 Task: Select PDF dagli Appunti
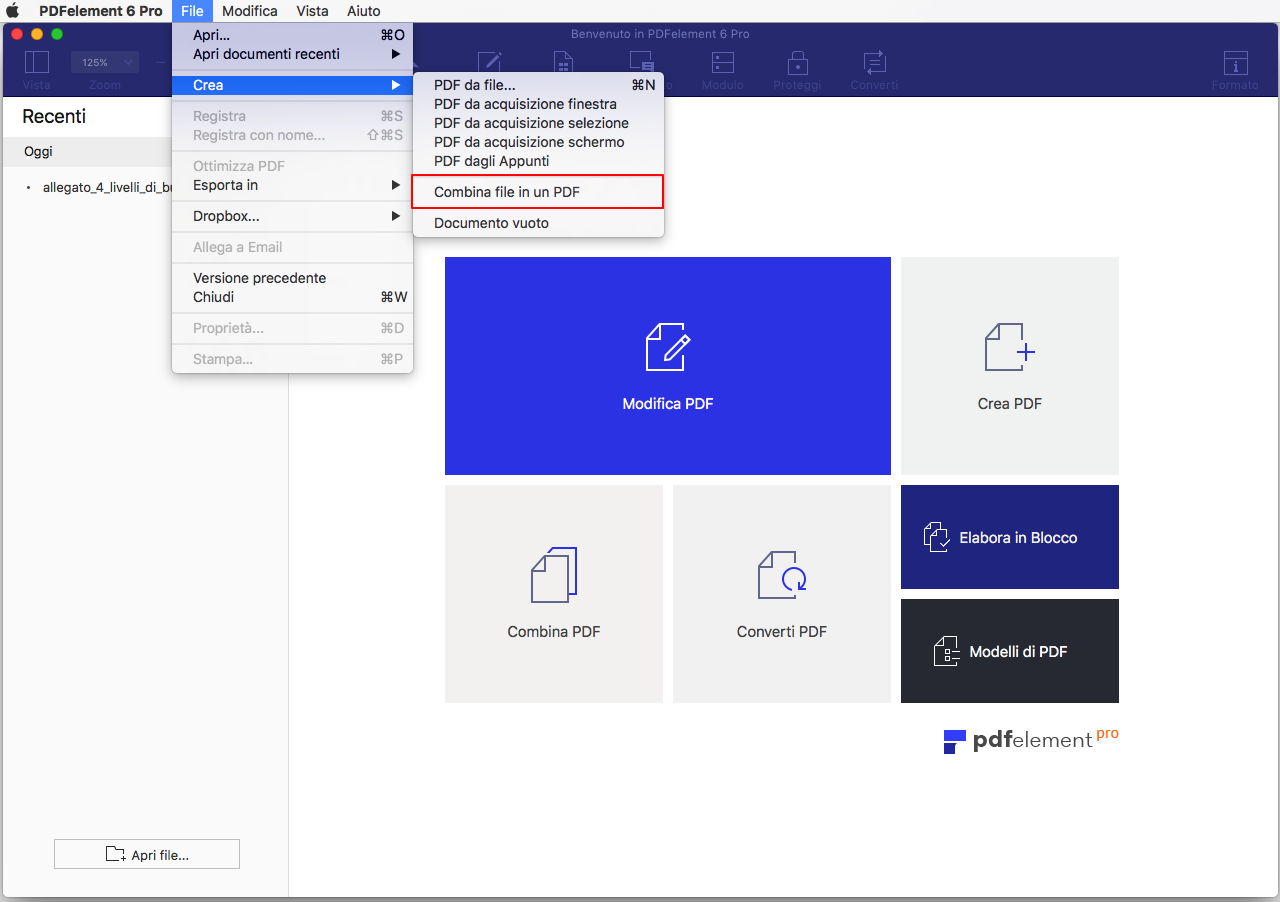coord(538,161)
